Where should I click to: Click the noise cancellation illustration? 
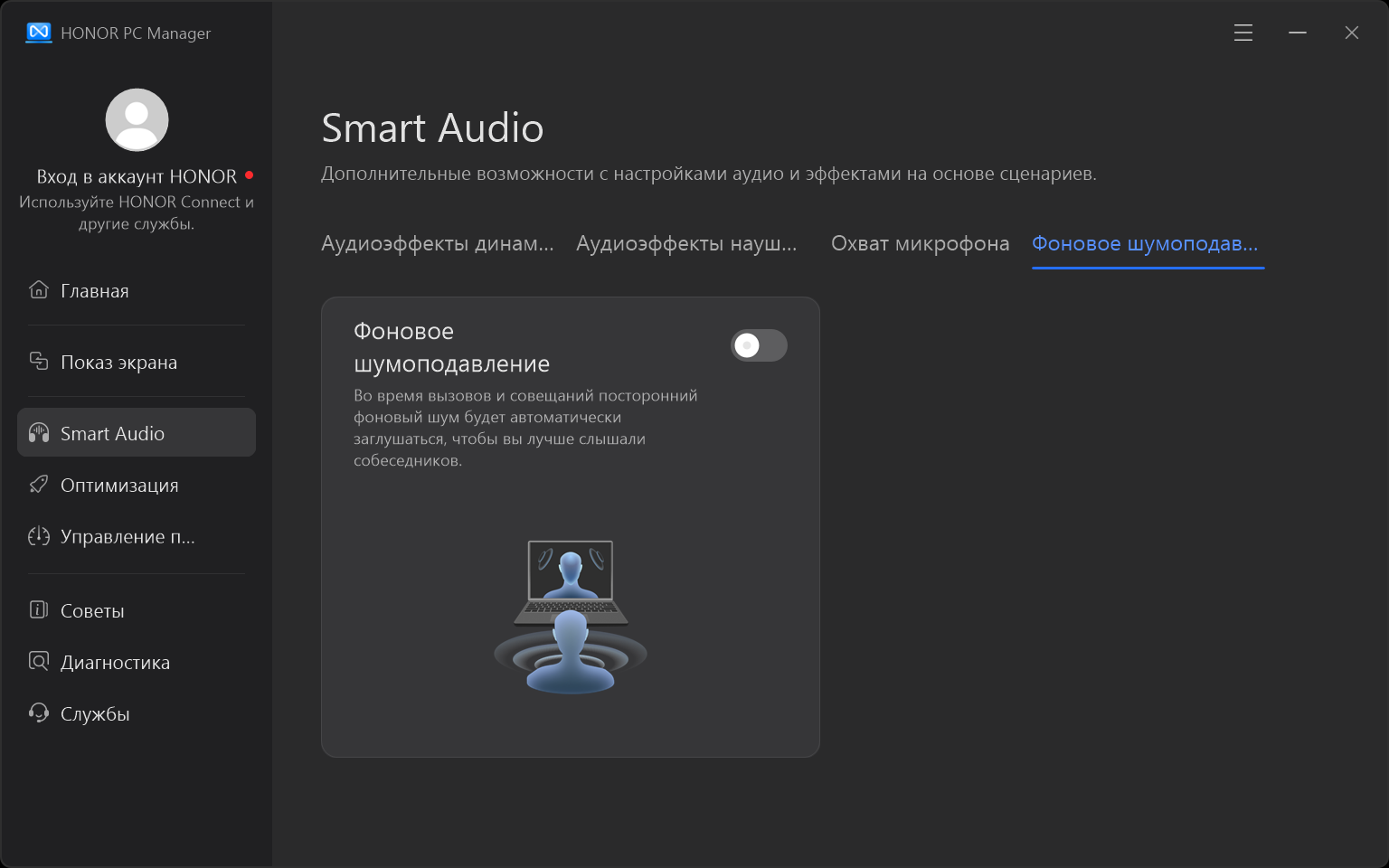click(571, 617)
